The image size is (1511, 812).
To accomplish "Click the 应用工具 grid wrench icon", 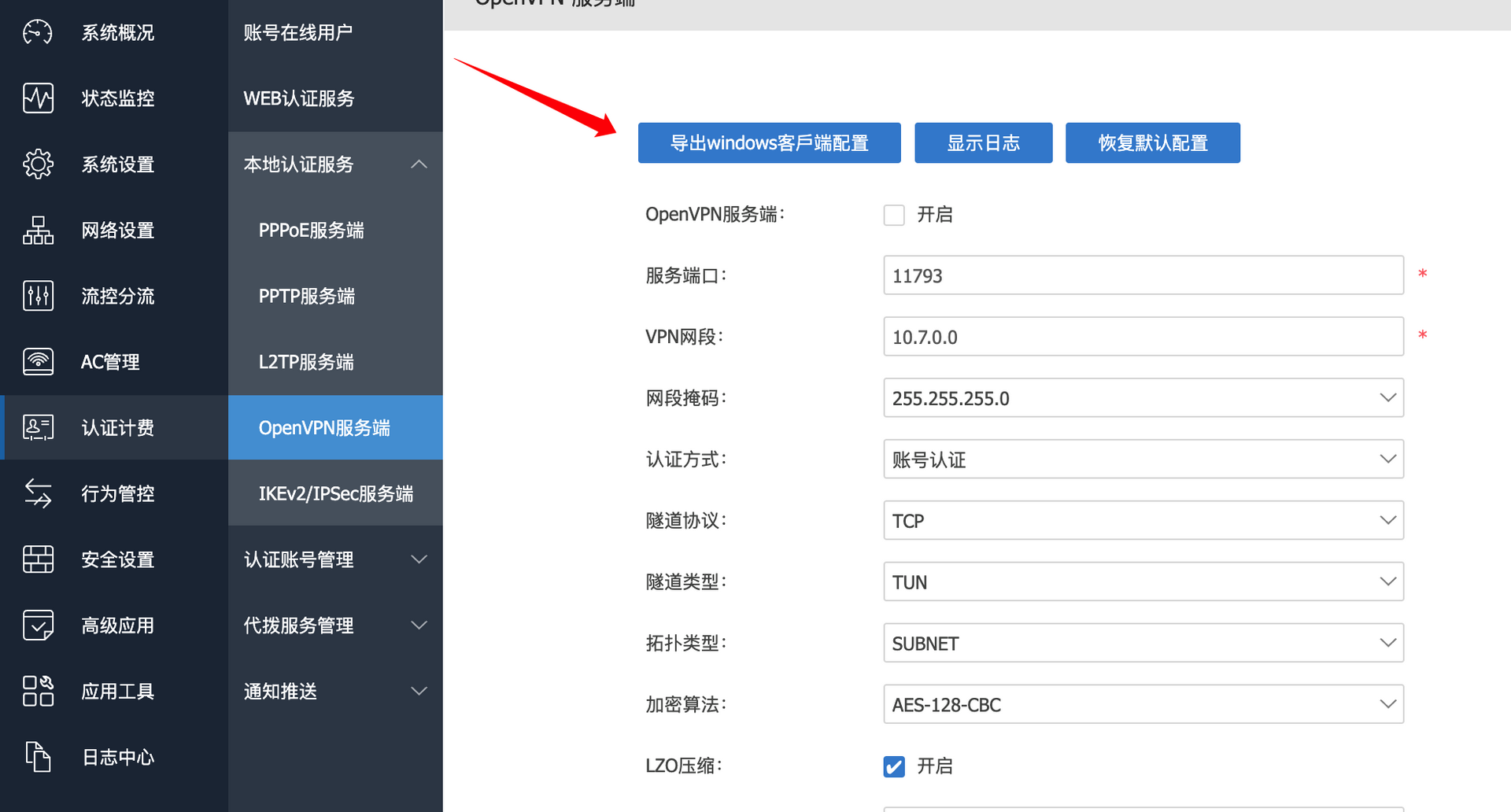I will [38, 691].
